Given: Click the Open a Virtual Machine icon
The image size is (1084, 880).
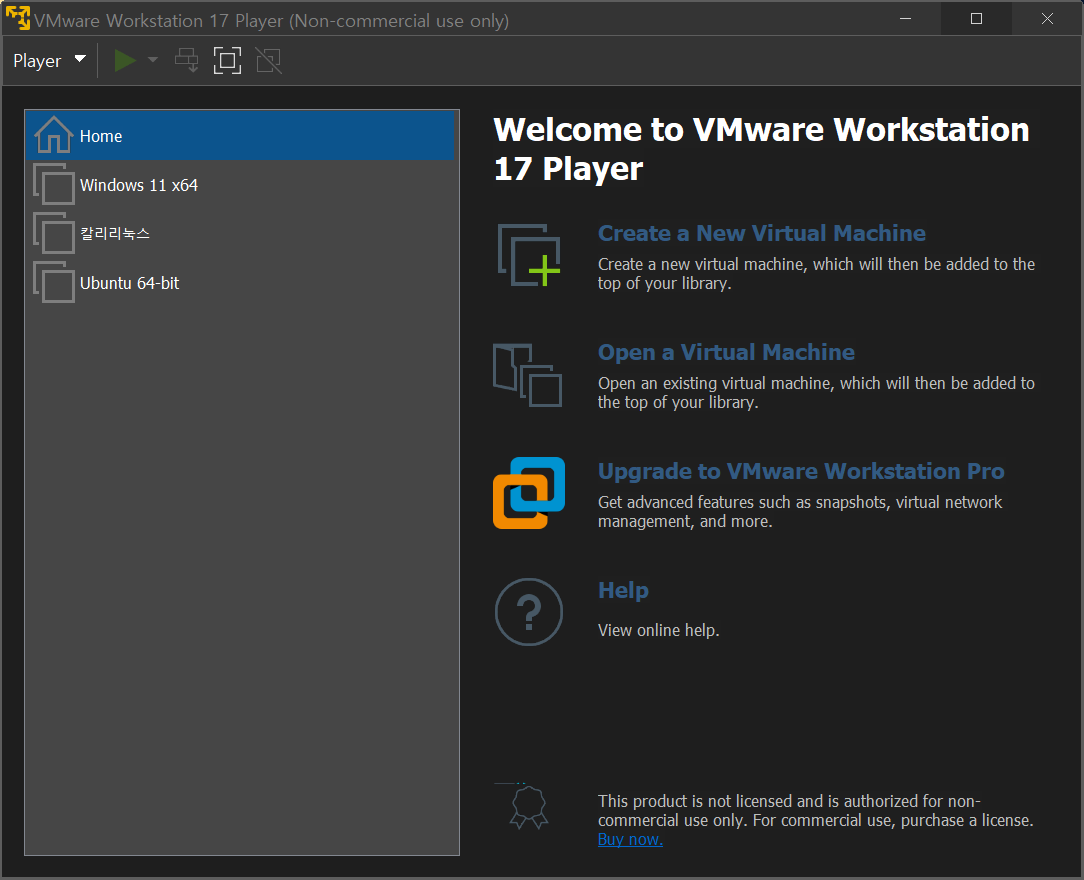Looking at the screenshot, I should tap(527, 375).
